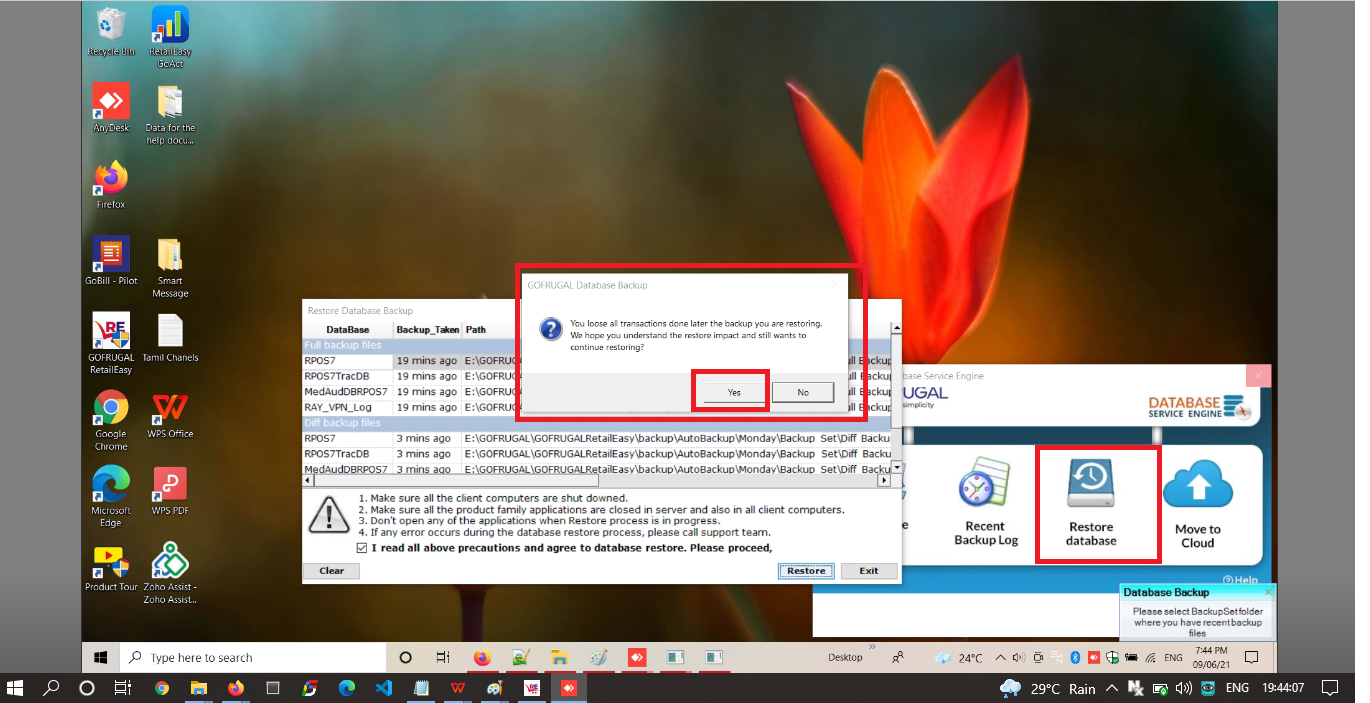
Task: Click the Edge icon on the outer taskbar
Action: [x=346, y=688]
